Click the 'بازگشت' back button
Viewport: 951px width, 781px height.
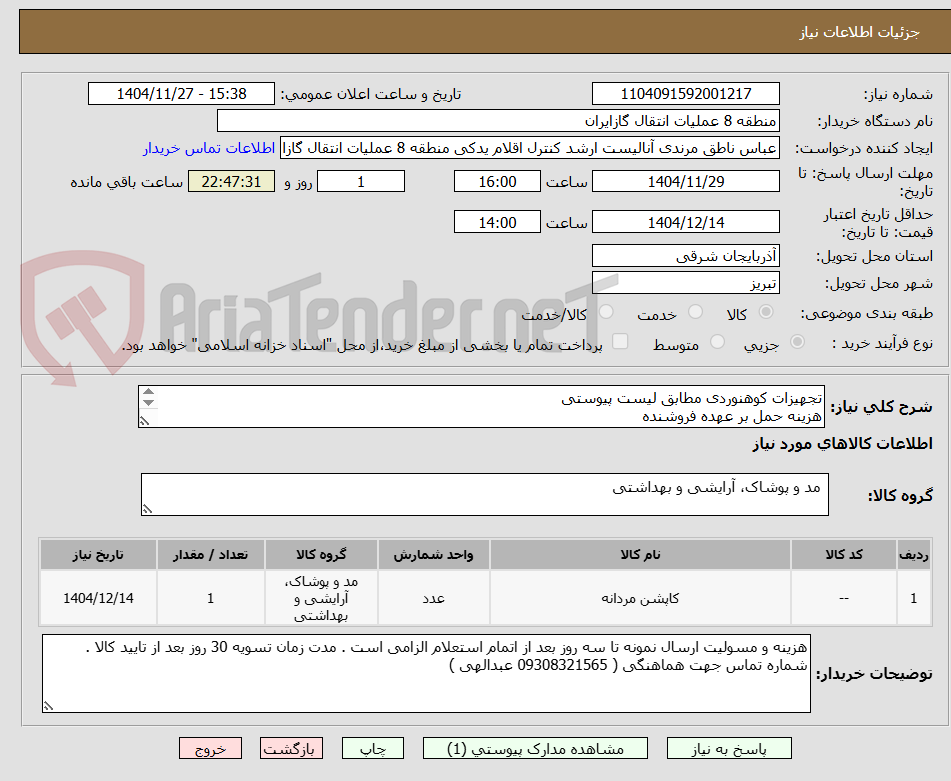[291, 748]
